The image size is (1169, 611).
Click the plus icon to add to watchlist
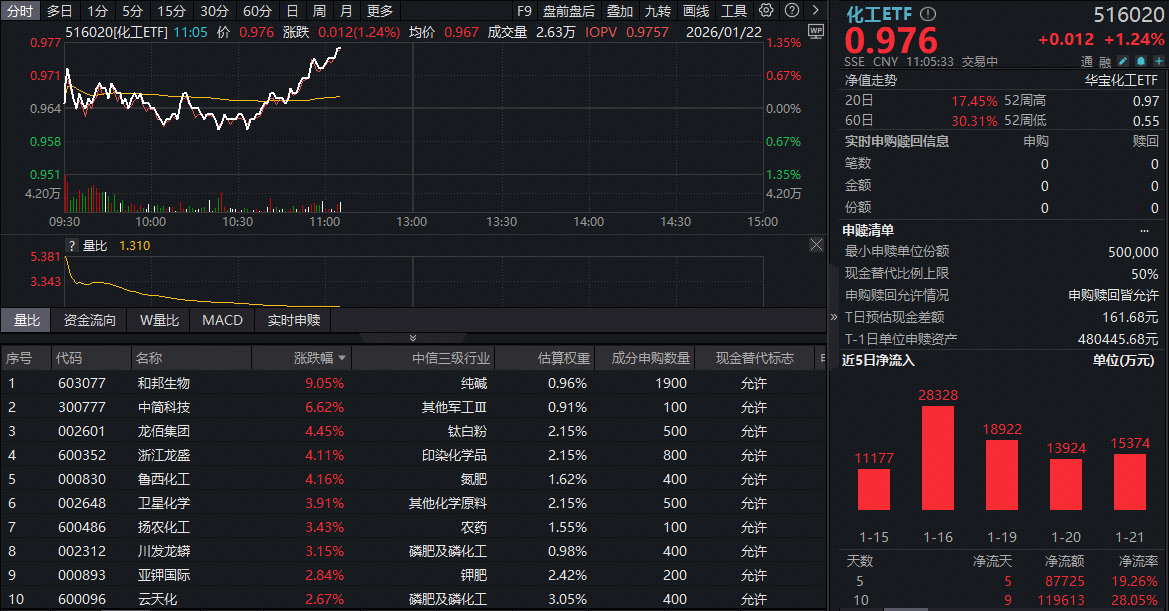point(1158,61)
